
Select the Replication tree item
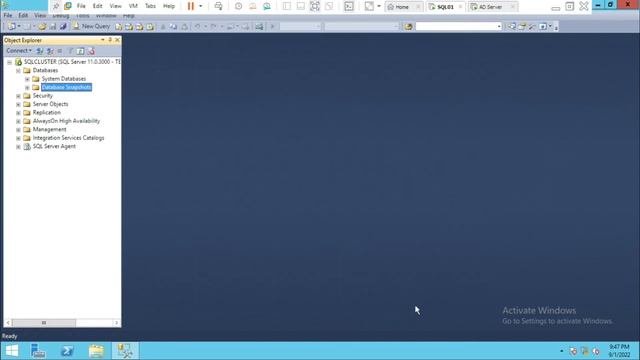coord(47,113)
